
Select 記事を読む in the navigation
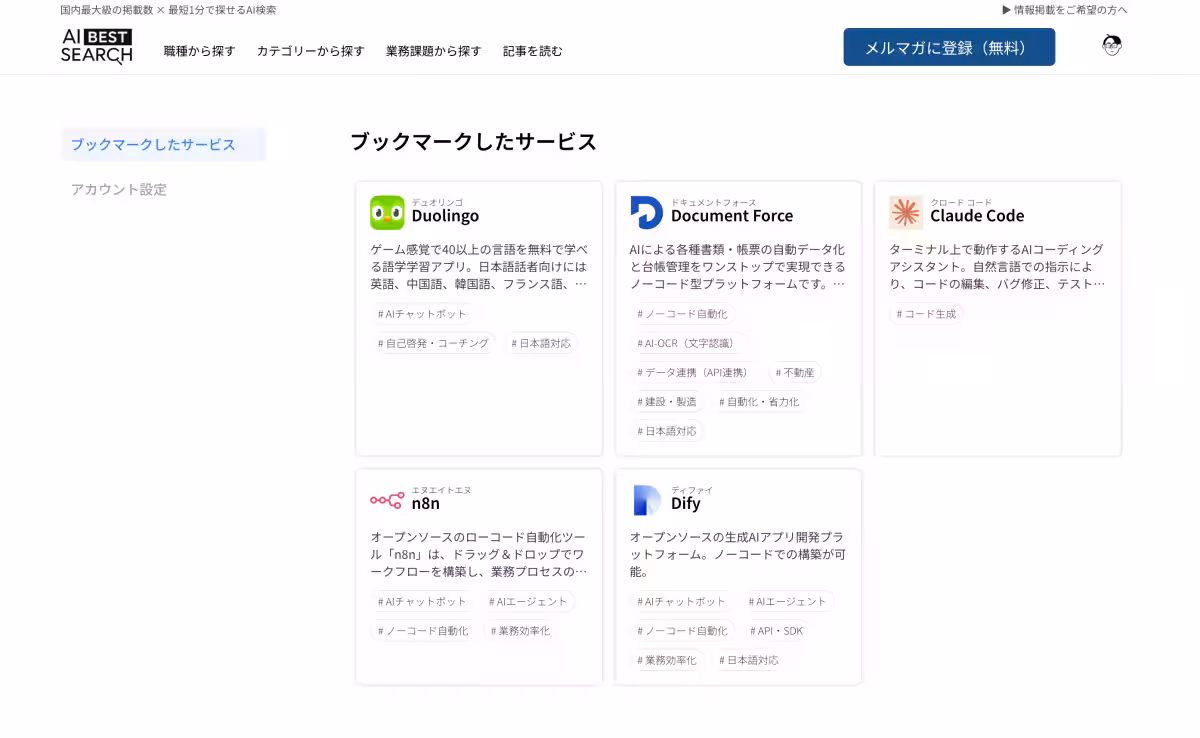pos(530,50)
